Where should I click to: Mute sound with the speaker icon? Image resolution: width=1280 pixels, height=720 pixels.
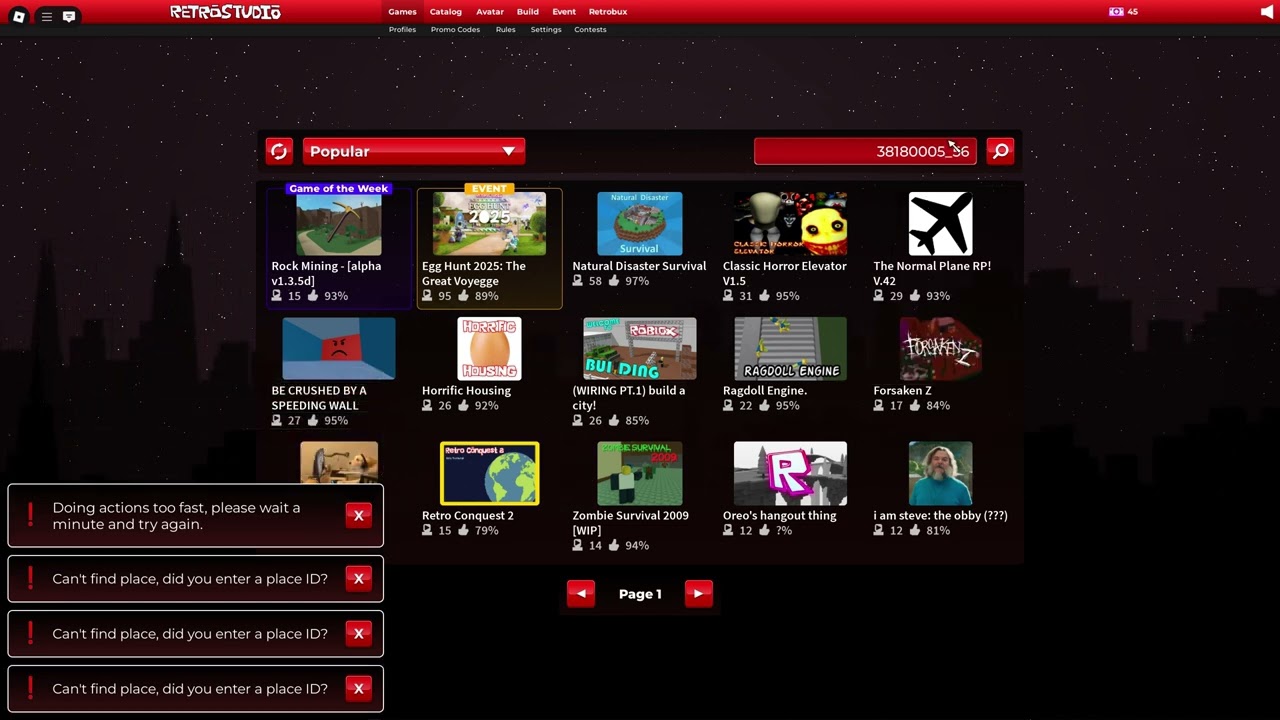tap(1267, 12)
